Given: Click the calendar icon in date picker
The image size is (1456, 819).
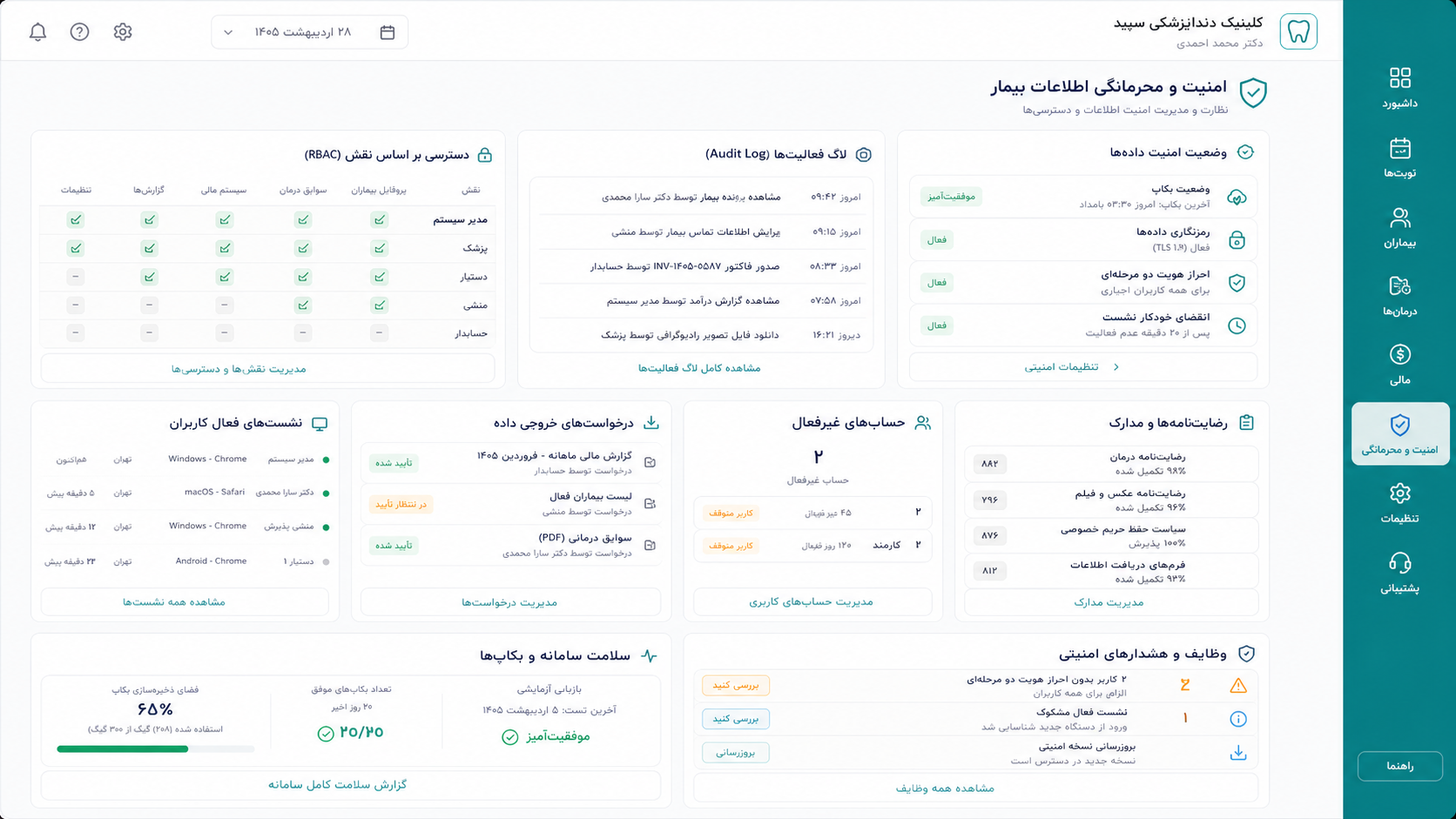Looking at the screenshot, I should point(388,32).
